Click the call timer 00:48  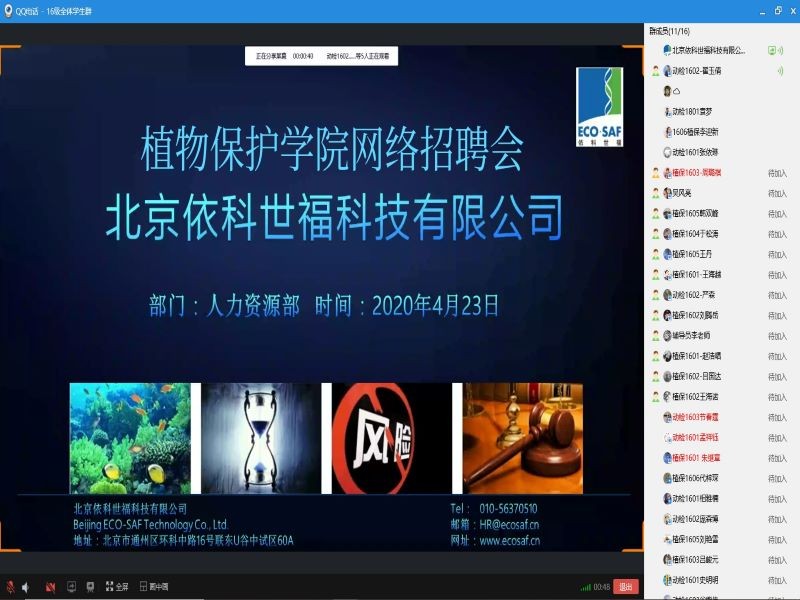tap(602, 587)
